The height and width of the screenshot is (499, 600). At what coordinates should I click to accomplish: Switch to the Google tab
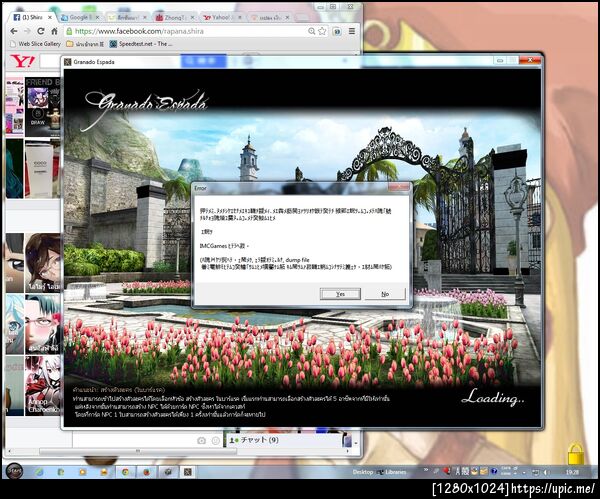78,18
